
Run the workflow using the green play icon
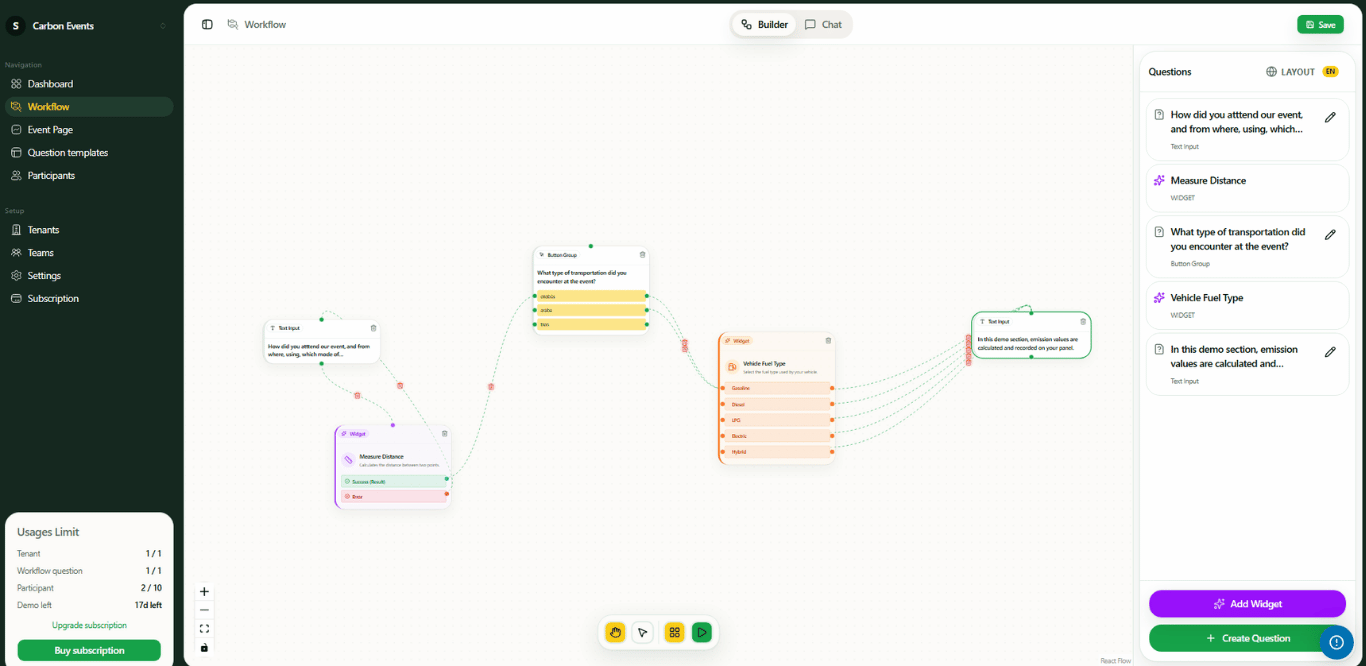tap(701, 632)
